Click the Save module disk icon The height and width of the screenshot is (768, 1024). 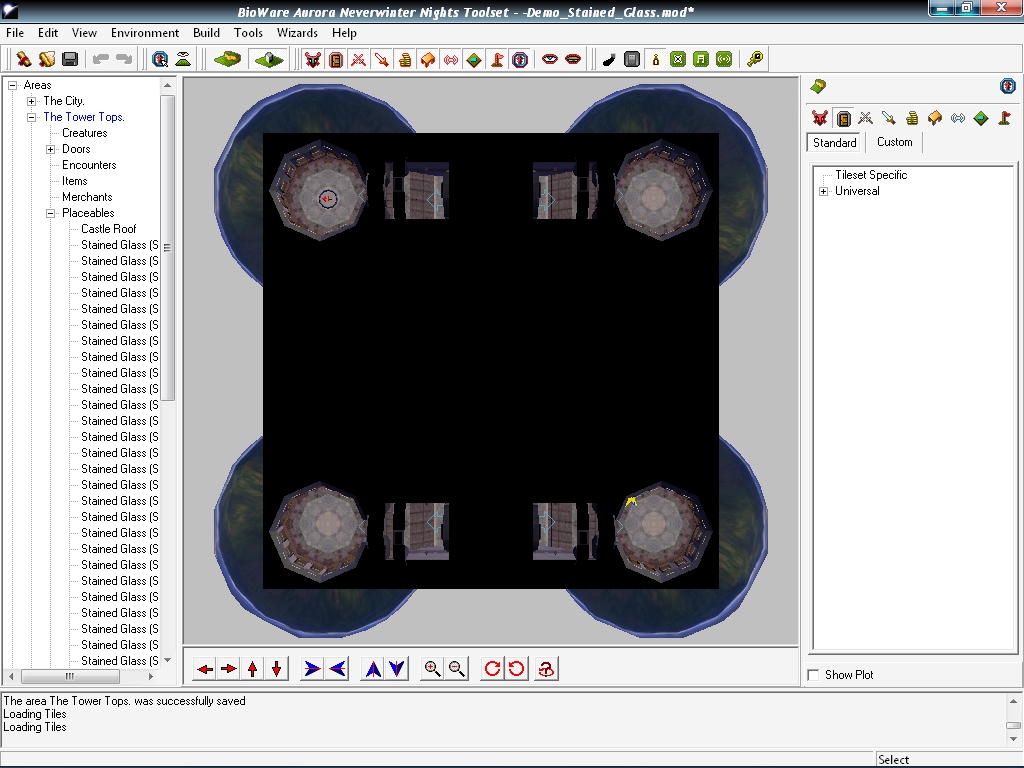point(70,60)
